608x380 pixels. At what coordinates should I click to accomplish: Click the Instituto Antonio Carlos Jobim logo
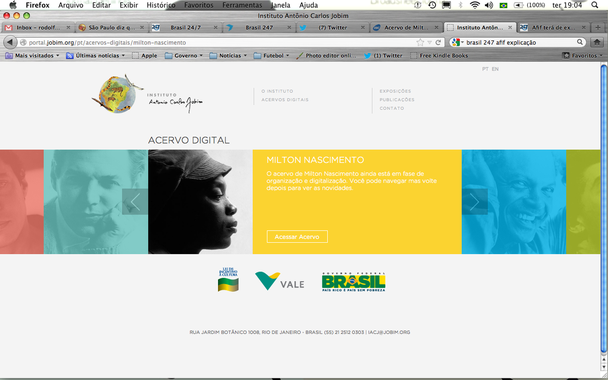[x=147, y=94]
